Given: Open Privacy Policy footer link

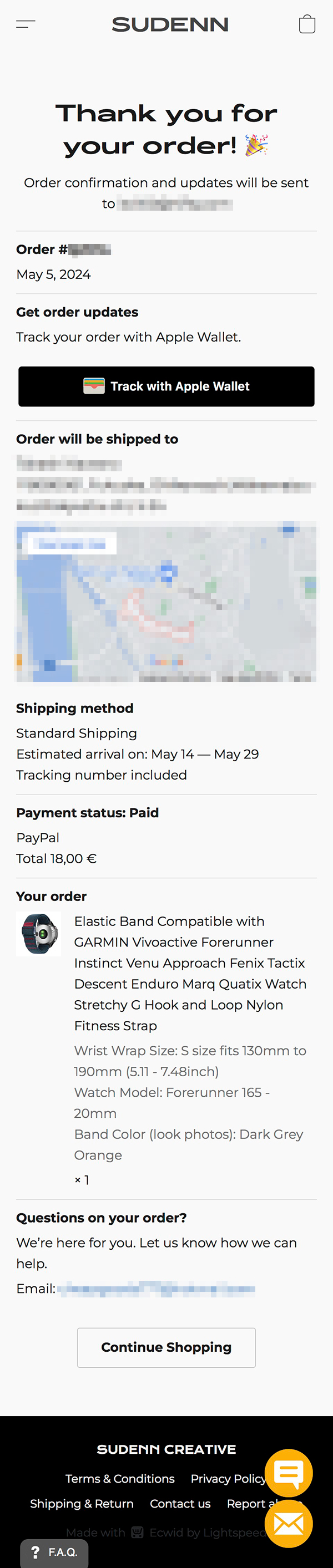Looking at the screenshot, I should tap(228, 1479).
